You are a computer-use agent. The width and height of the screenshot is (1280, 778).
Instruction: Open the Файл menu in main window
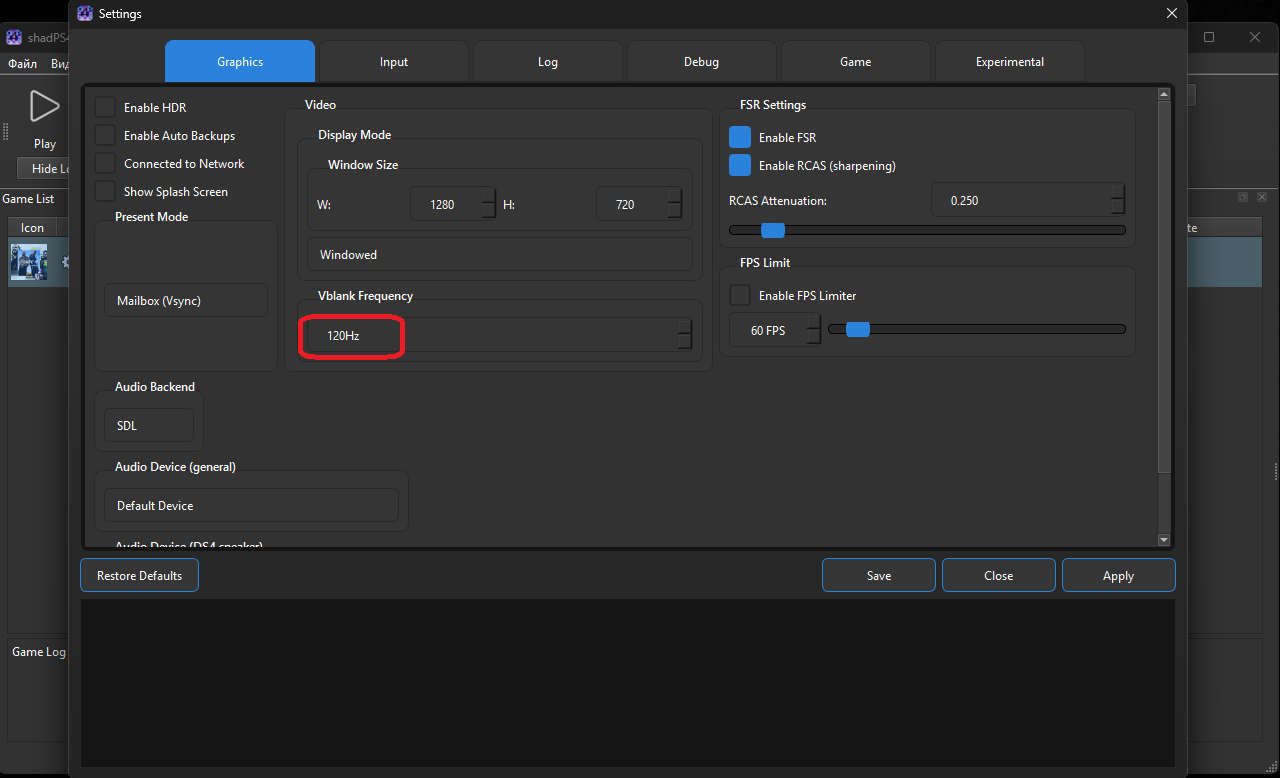22,63
